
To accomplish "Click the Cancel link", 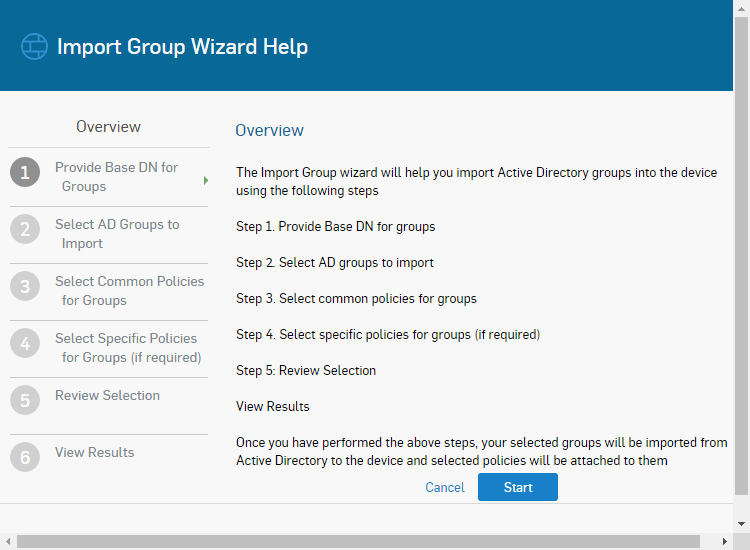I will [x=445, y=487].
